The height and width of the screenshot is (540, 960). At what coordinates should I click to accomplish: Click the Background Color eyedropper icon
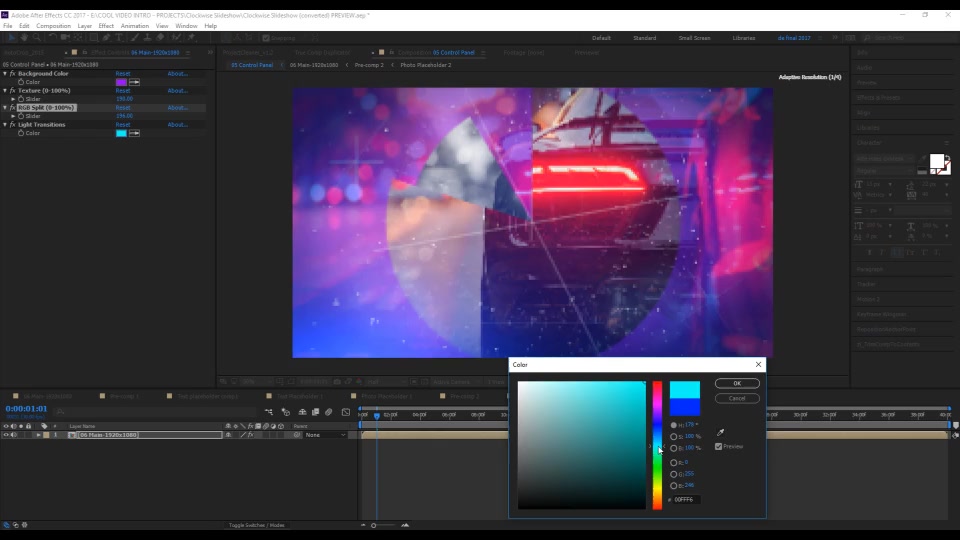click(x=134, y=82)
